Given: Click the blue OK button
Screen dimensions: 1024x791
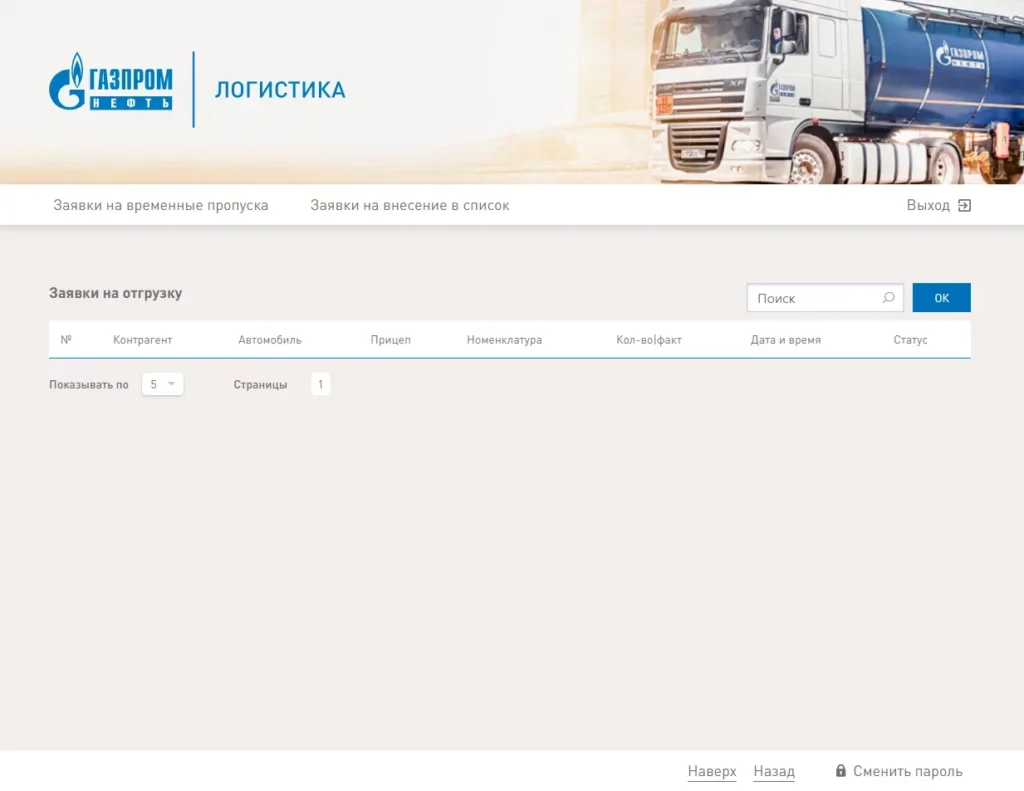Looking at the screenshot, I should (941, 298).
